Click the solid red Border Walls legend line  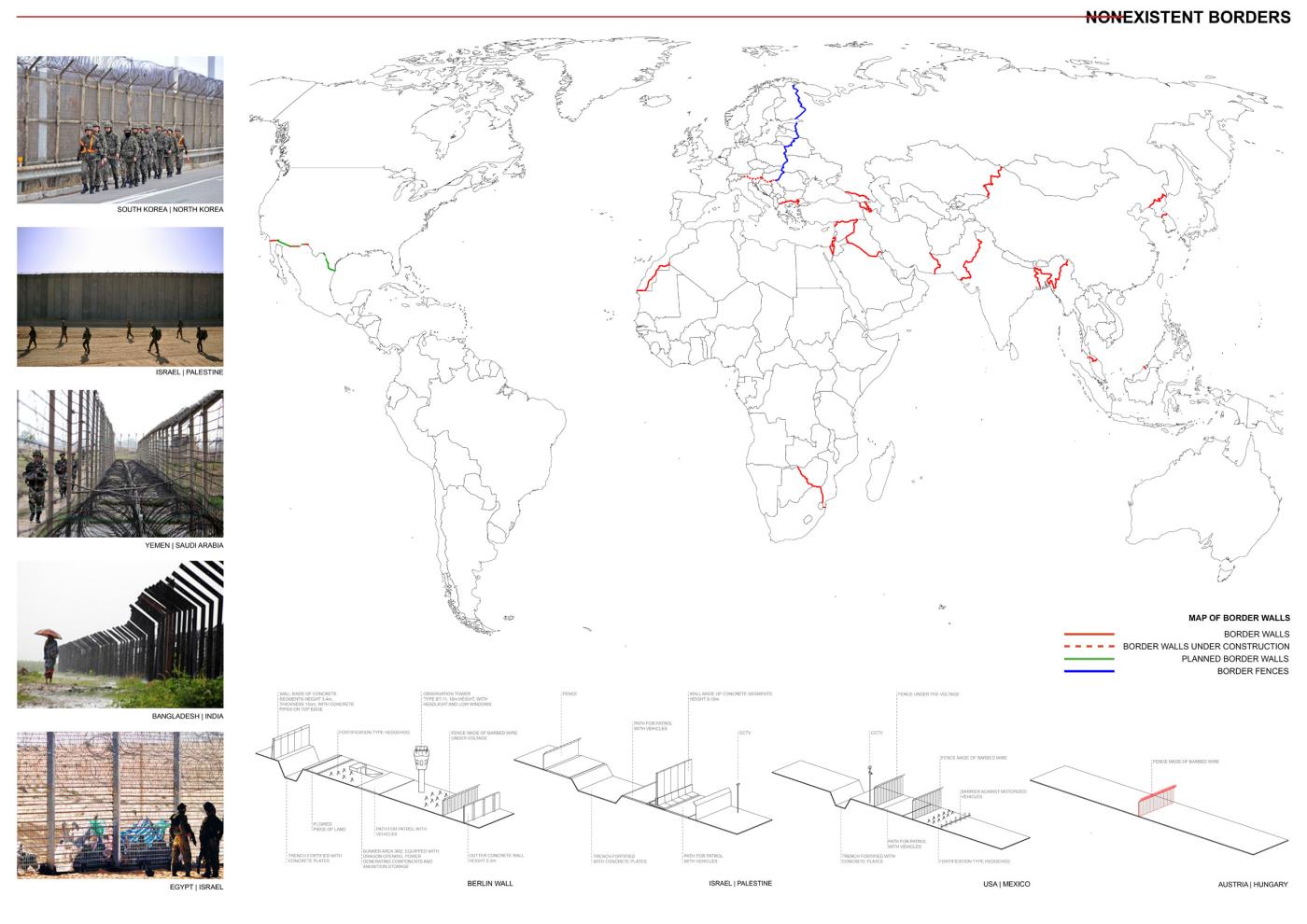tap(1089, 634)
